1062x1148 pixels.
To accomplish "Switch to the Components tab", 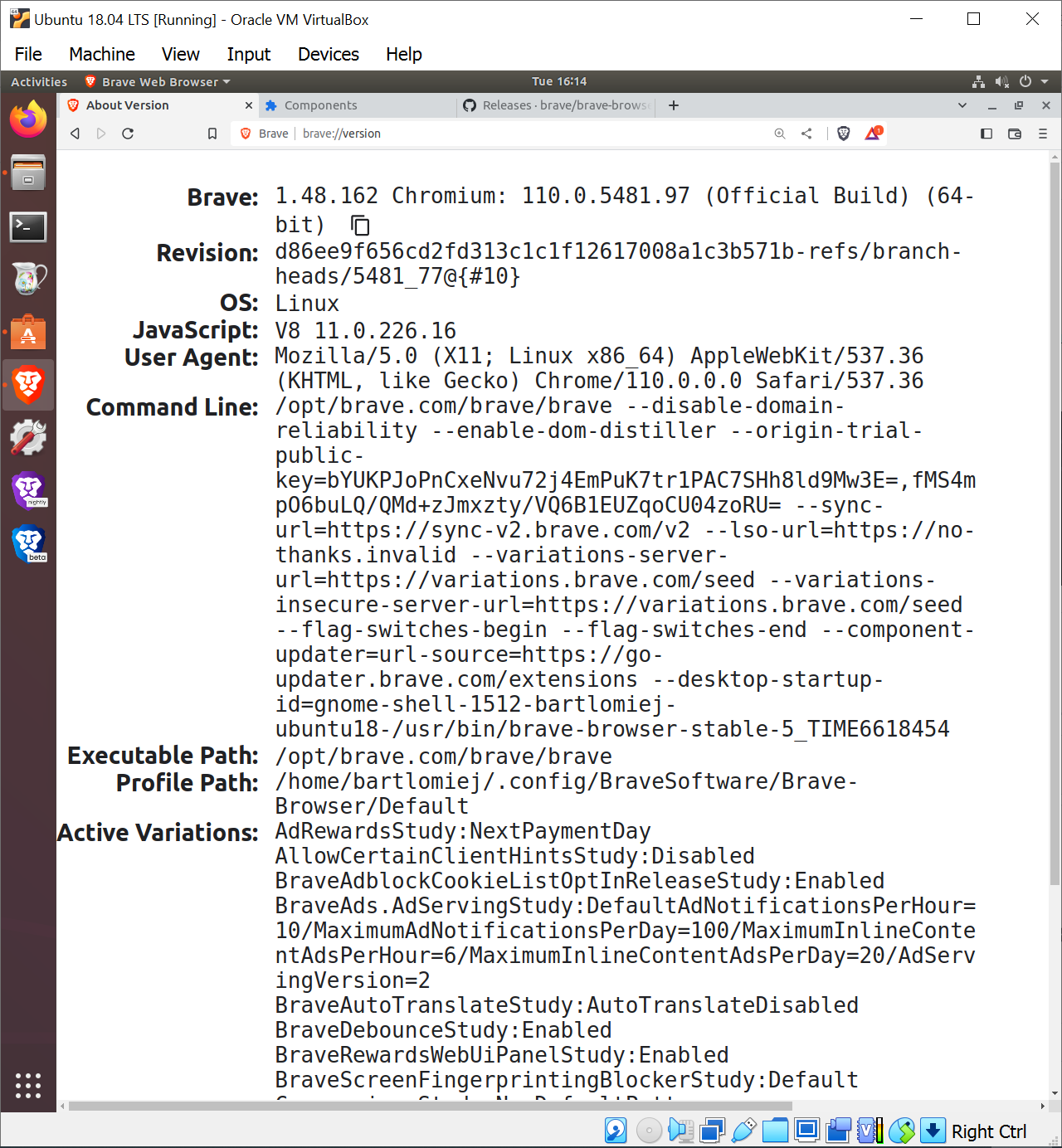I will 324,105.
